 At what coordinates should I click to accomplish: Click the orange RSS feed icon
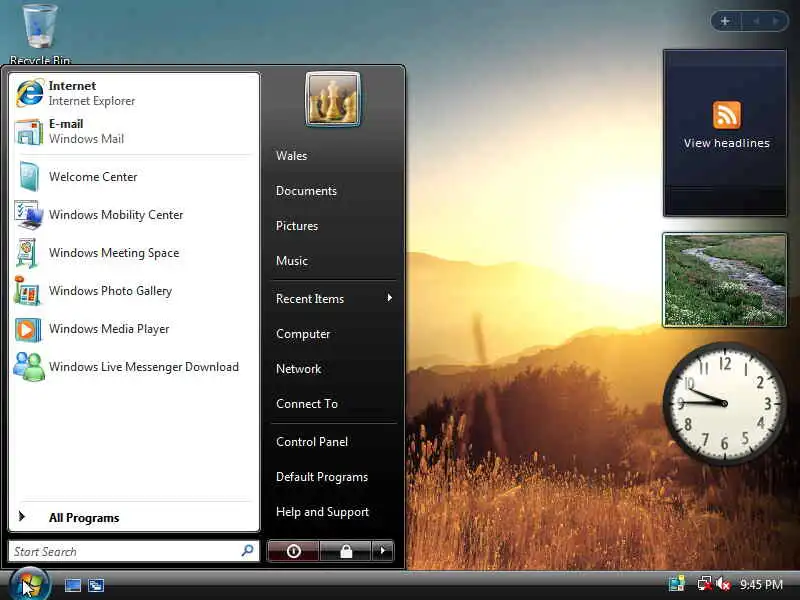coord(726,115)
